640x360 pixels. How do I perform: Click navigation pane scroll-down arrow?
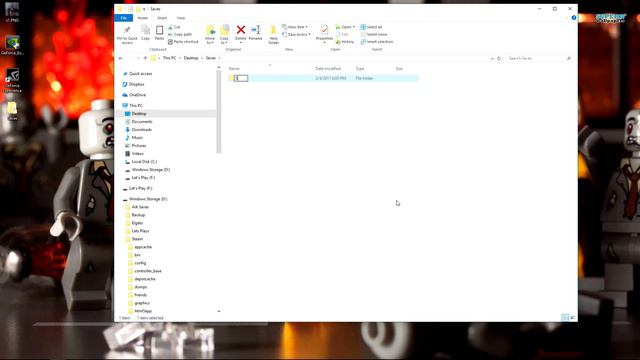(x=219, y=311)
